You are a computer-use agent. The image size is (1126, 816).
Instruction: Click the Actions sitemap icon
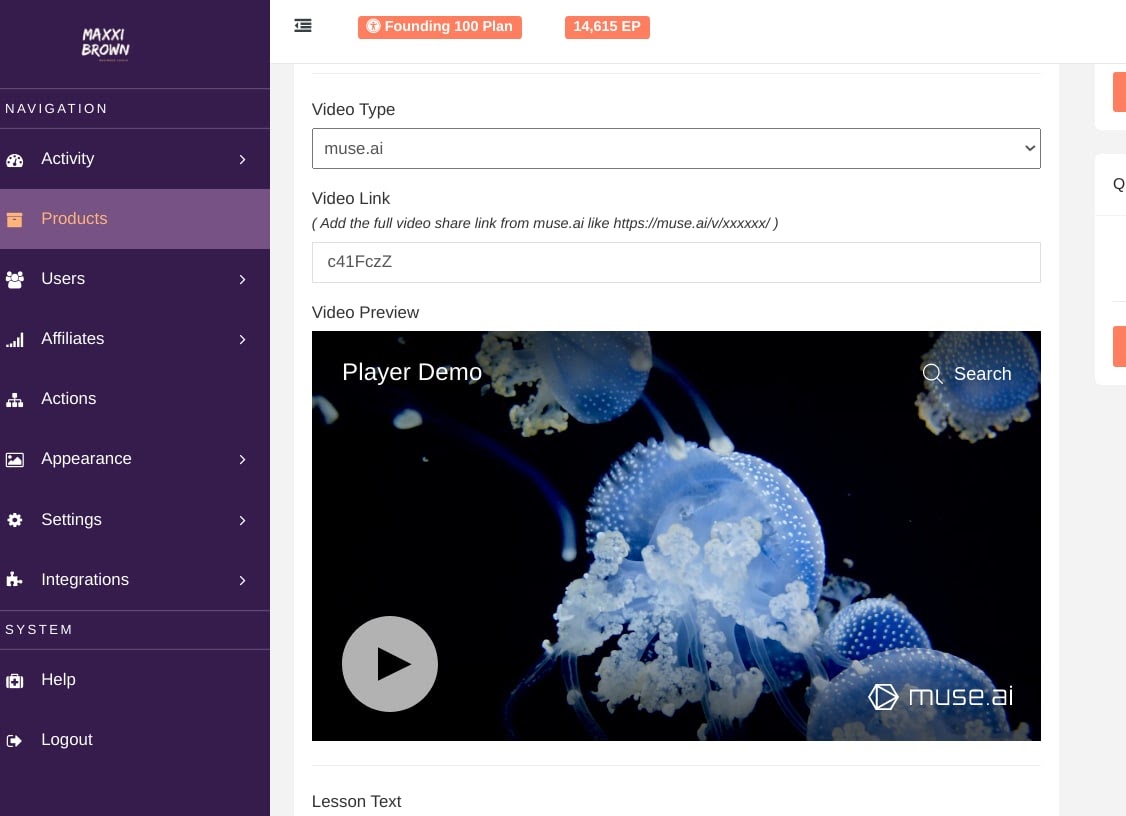click(x=15, y=400)
